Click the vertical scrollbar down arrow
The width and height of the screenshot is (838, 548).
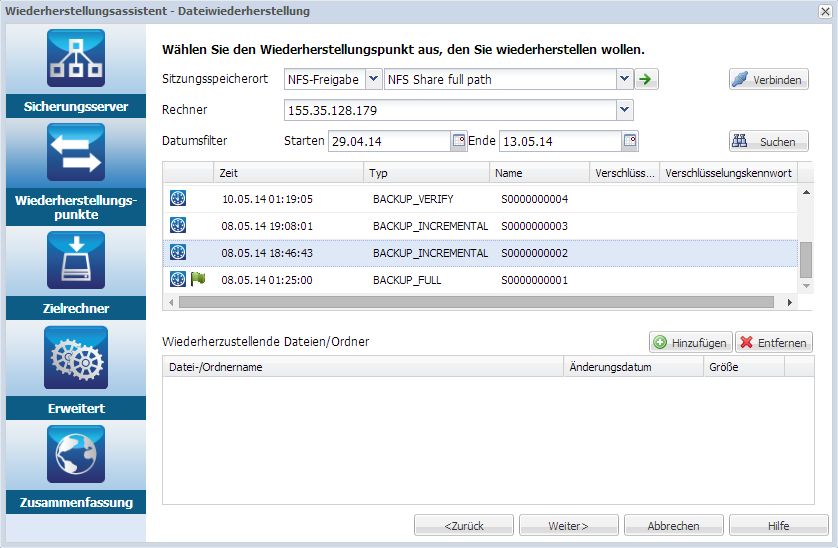[806, 286]
